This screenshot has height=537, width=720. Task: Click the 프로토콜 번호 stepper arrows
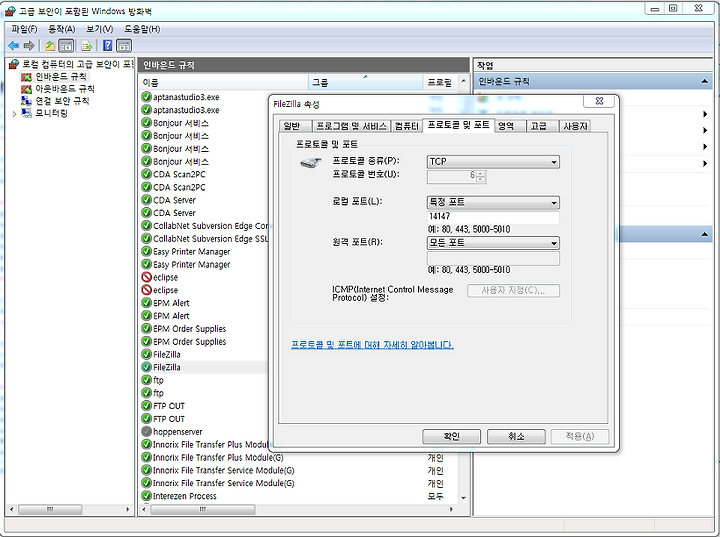pos(481,176)
